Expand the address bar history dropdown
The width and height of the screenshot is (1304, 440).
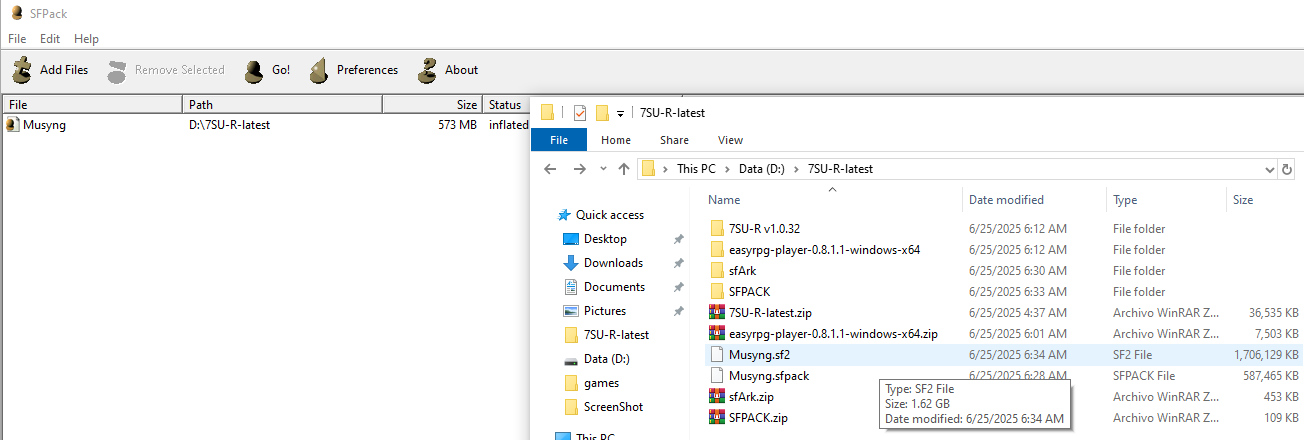click(1270, 169)
